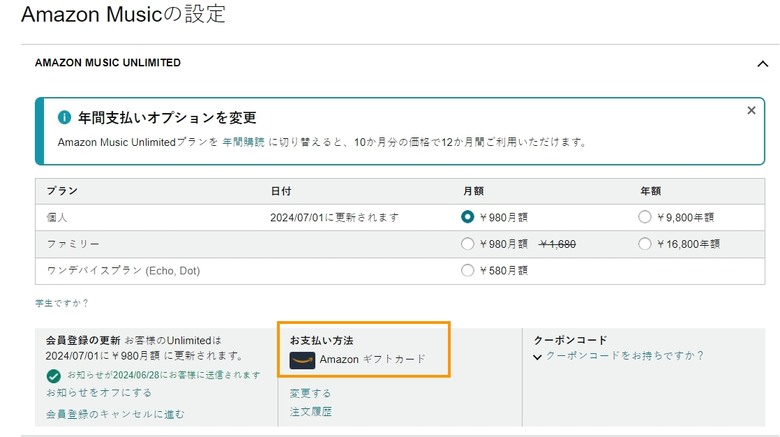Click the Amazon Musicの設定 page title

pyautogui.click(x=123, y=14)
